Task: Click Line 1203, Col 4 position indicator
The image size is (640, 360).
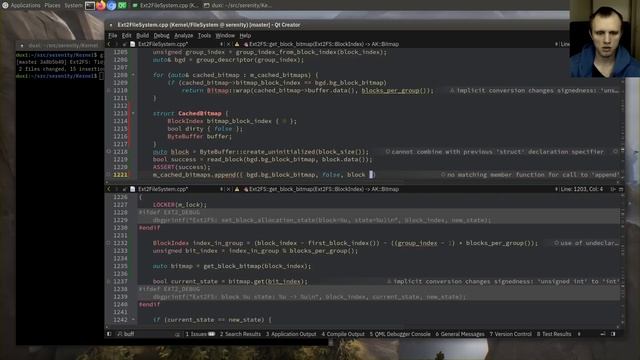Action: pyautogui.click(x=581, y=189)
